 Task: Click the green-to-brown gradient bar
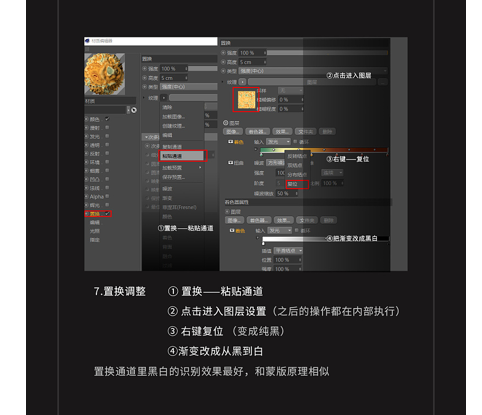tap(323, 150)
